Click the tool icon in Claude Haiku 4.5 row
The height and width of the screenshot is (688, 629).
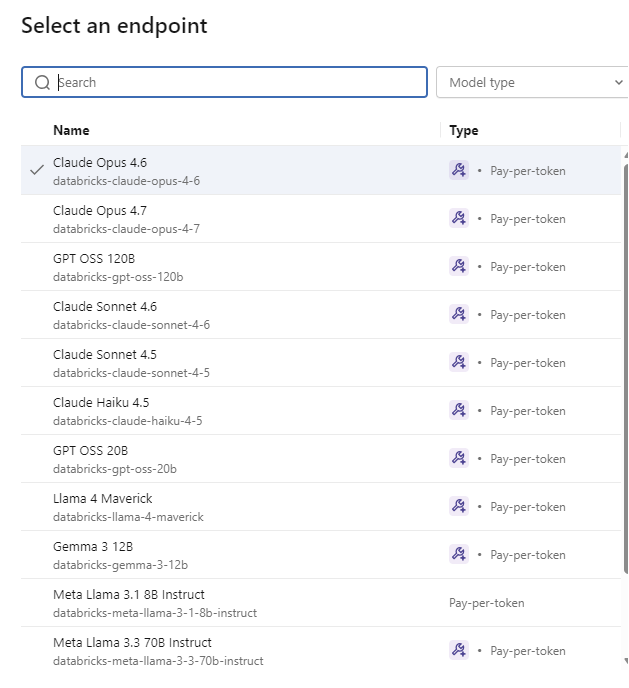459,410
